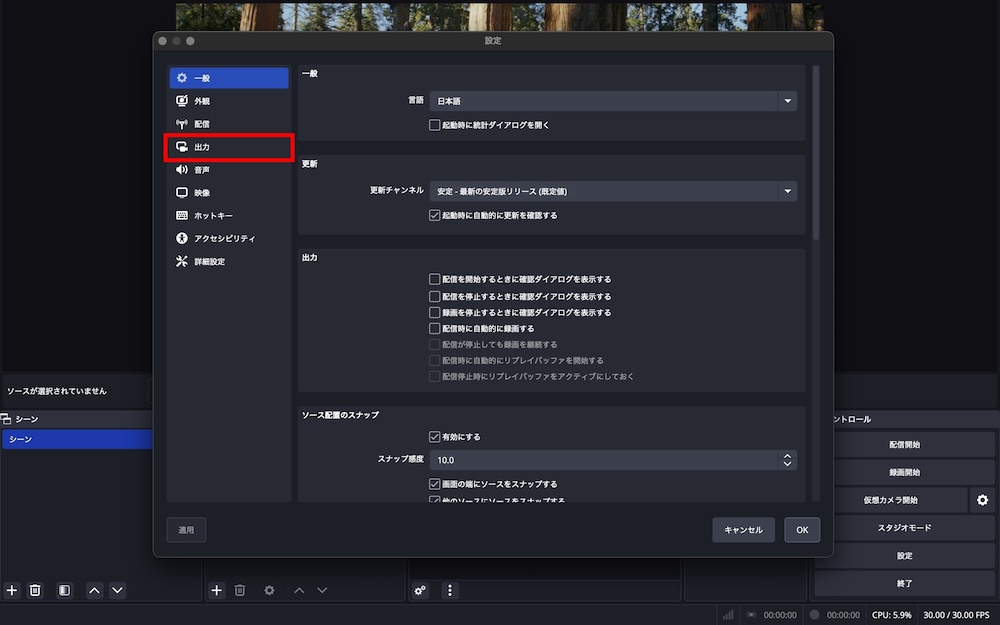Open the 更新チャンネル dropdown
Image resolution: width=1000 pixels, height=625 pixels.
613,191
